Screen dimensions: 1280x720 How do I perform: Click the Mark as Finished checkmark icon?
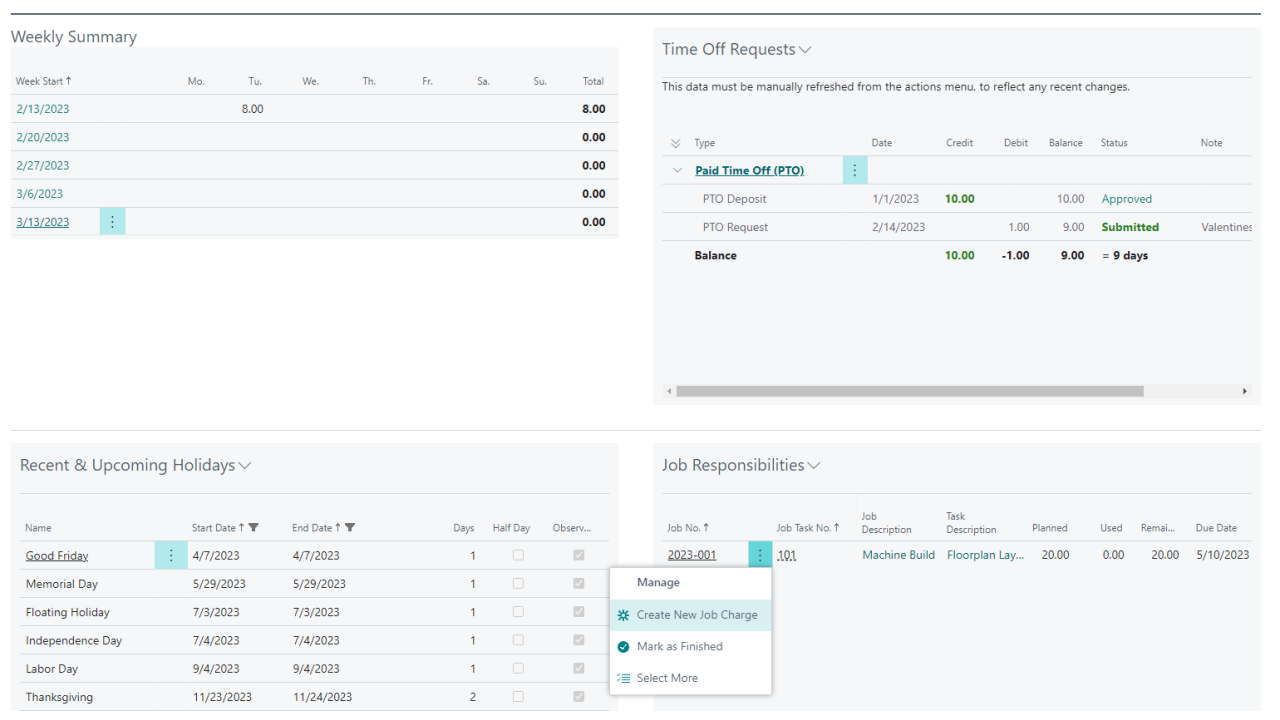coord(624,647)
